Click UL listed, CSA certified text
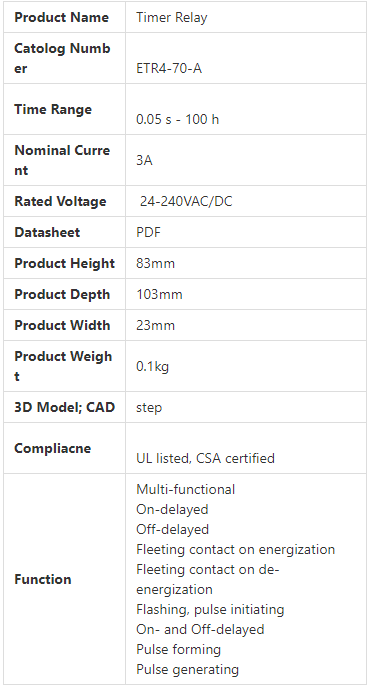 [x=206, y=458]
